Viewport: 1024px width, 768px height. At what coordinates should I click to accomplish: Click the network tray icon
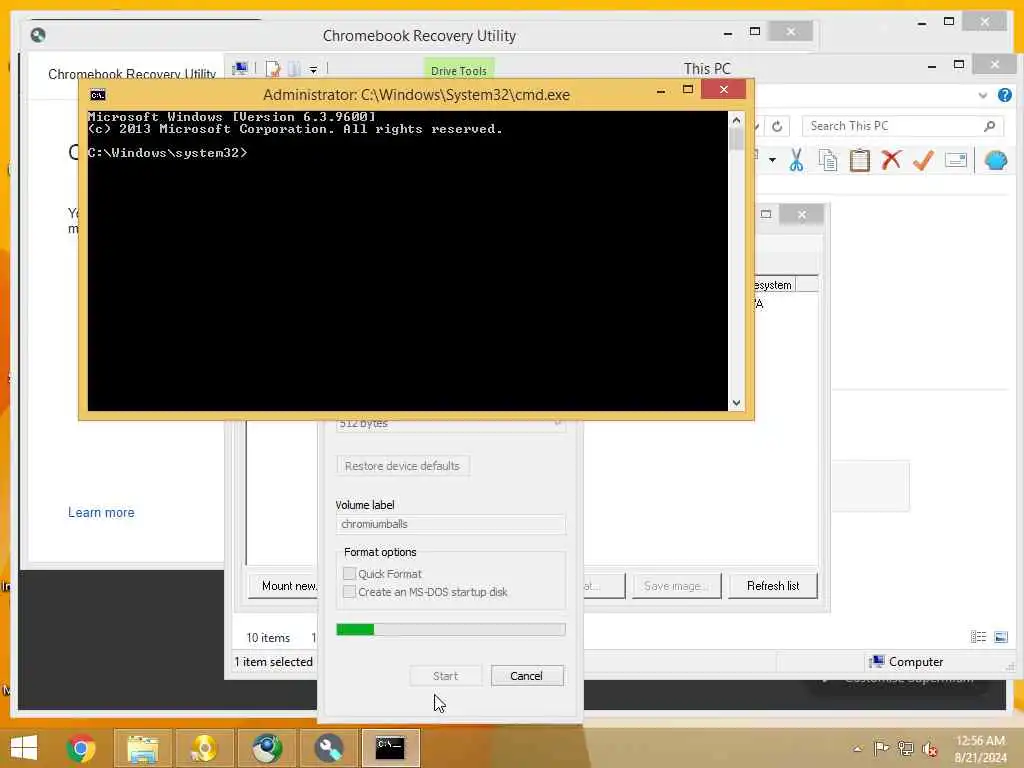click(x=905, y=748)
